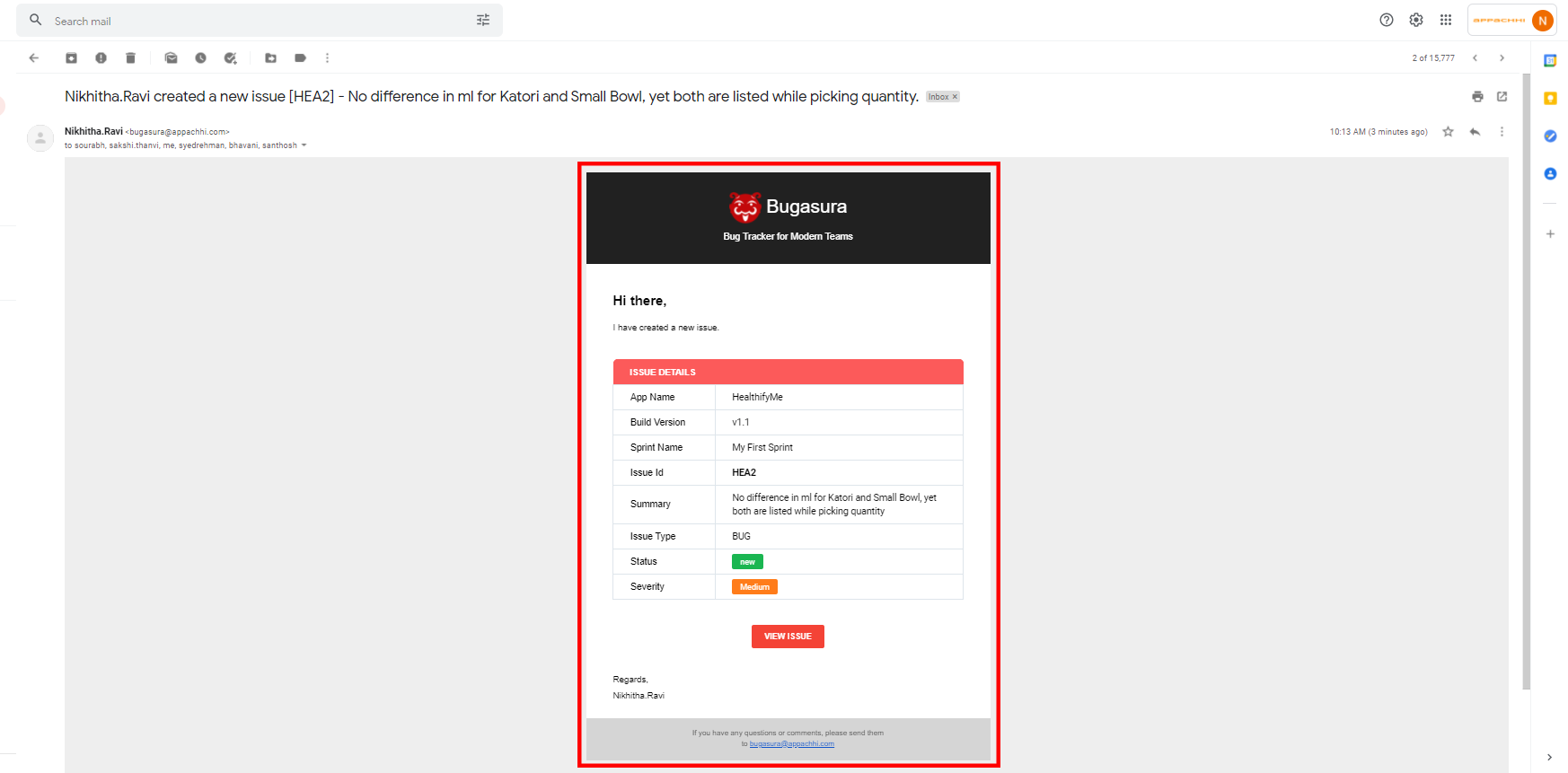Click the '10:13 AM' timestamp
Image resolution: width=1568 pixels, height=773 pixels.
[1379, 132]
